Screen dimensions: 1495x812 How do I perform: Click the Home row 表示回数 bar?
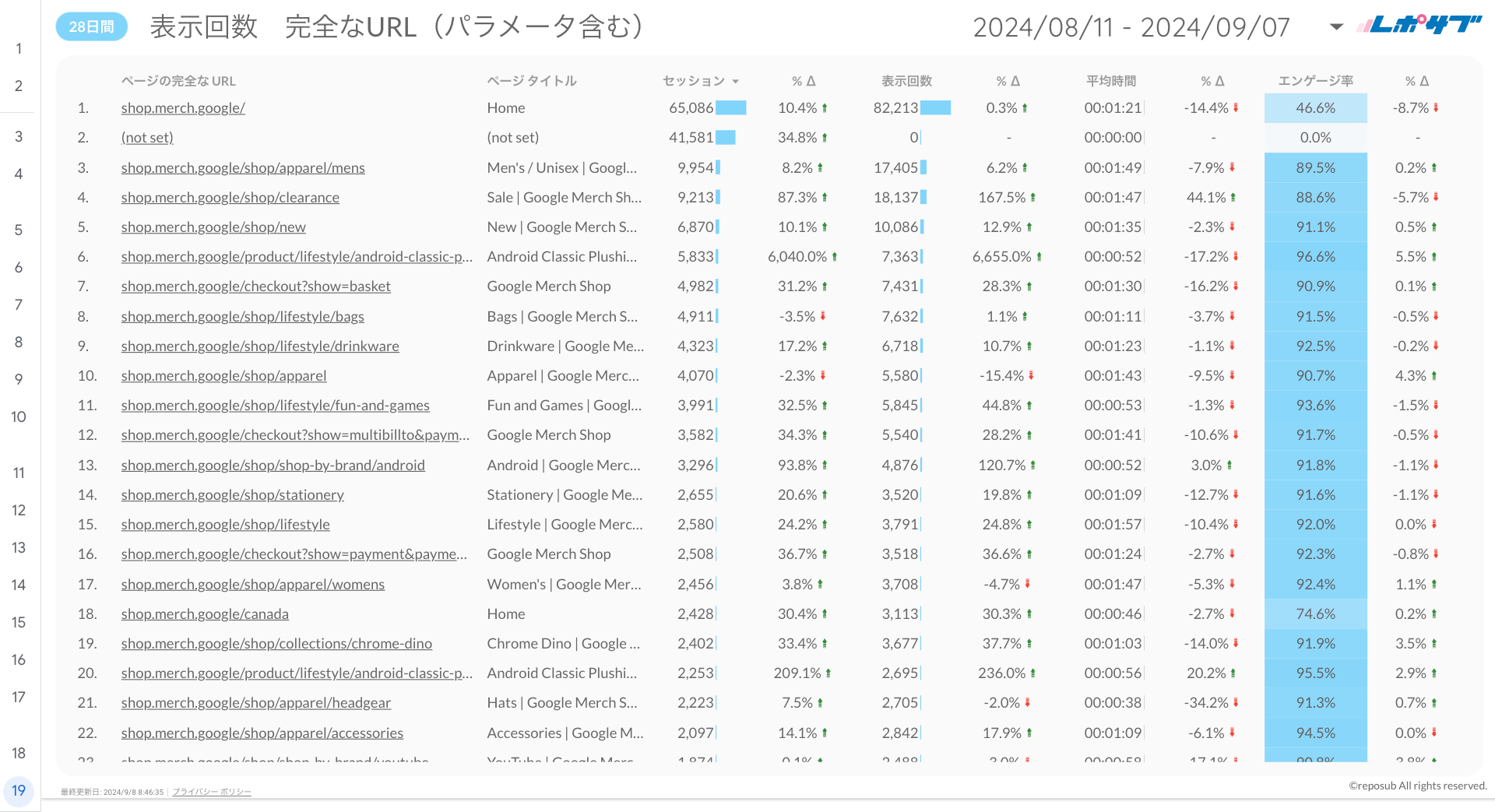coord(935,108)
